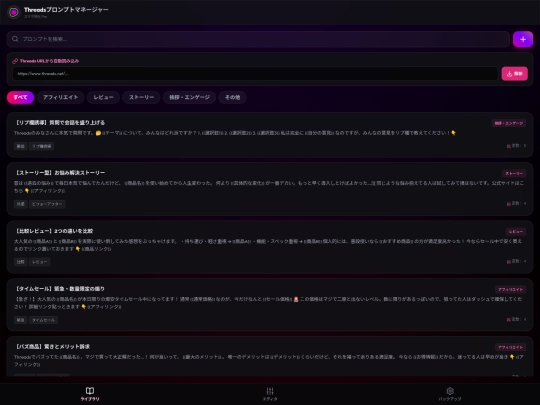Screen dimensions: 540x405
Task: Click into the Threads URL input field
Action: point(255,73)
